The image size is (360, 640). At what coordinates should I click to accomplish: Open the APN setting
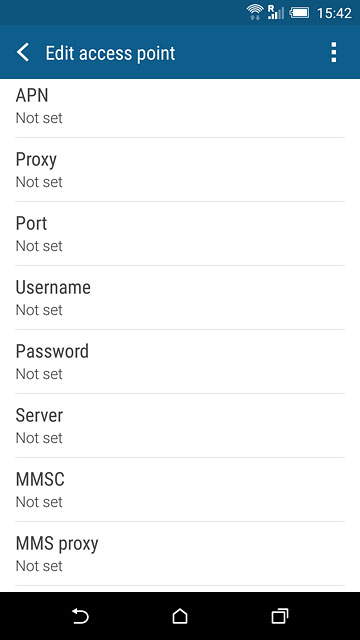pos(180,106)
